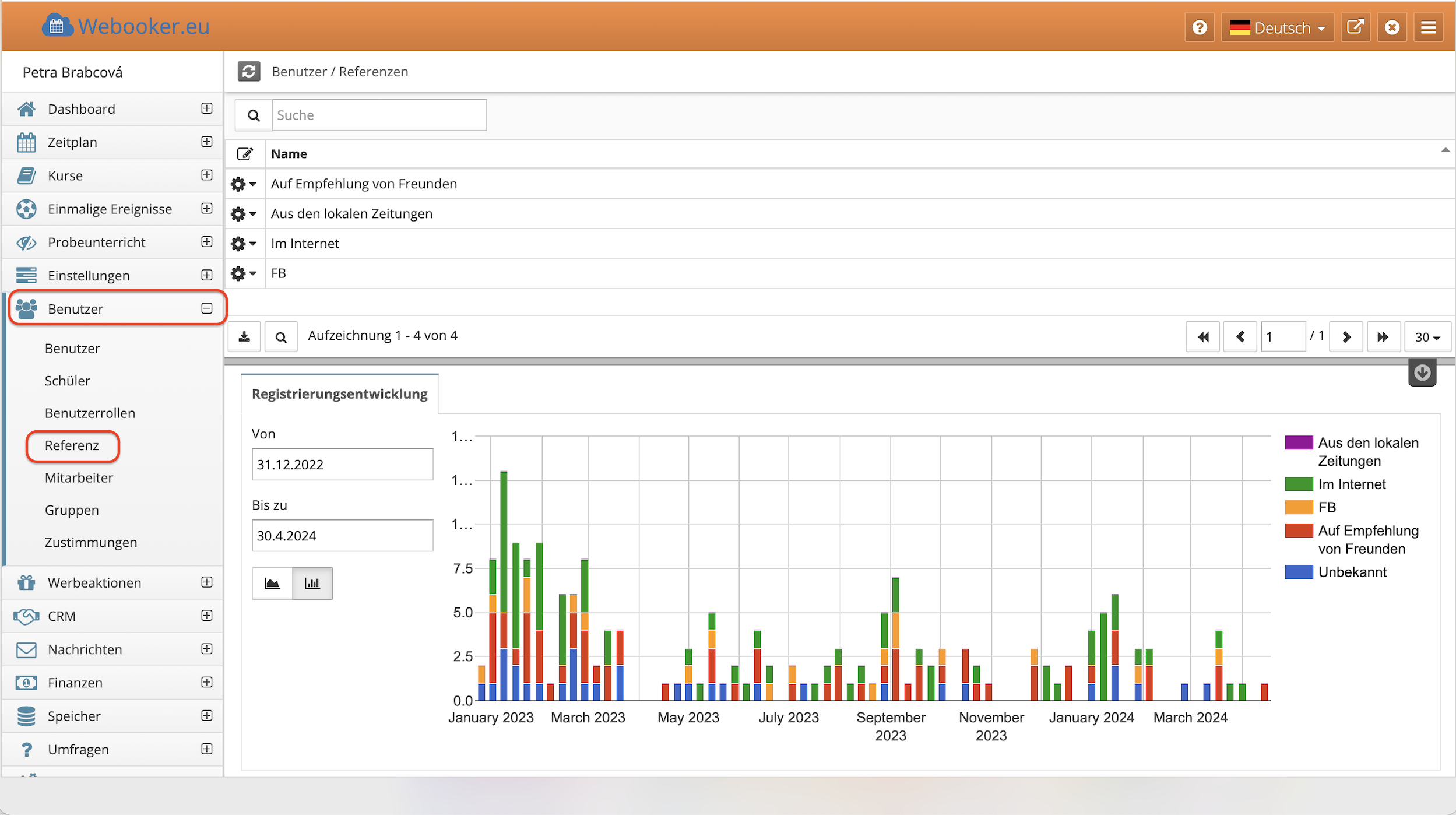This screenshot has height=815, width=1456.
Task: Click the help question mark icon
Action: [1200, 27]
